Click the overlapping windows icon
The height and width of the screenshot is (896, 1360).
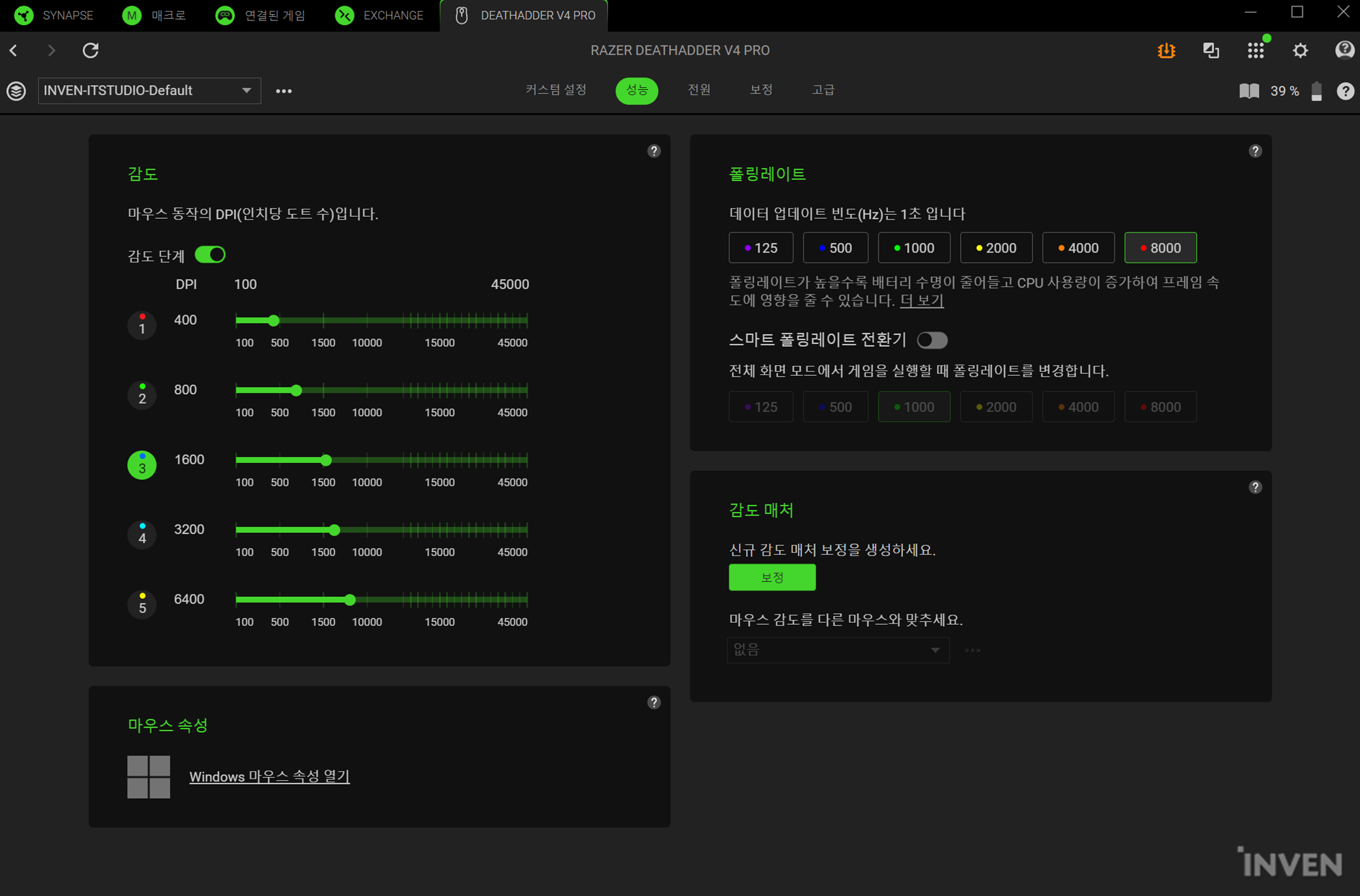(x=1211, y=50)
